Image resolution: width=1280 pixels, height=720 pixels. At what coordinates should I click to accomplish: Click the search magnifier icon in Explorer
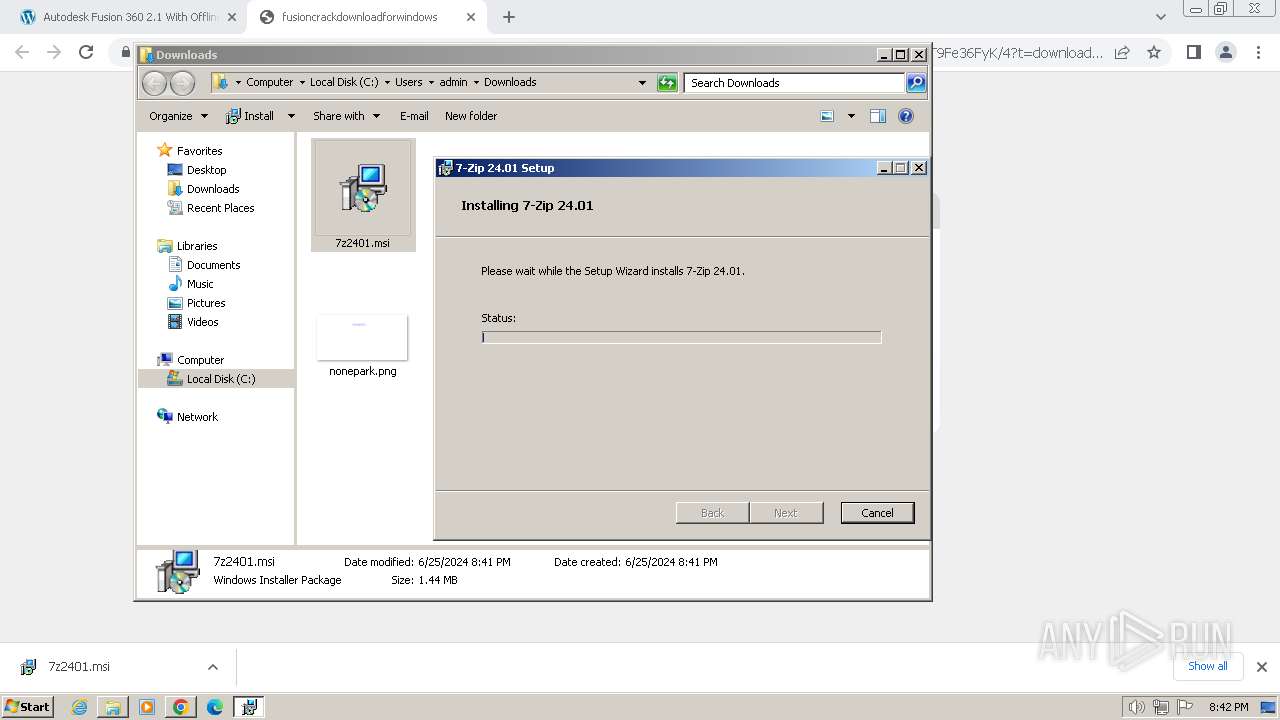[x=915, y=83]
